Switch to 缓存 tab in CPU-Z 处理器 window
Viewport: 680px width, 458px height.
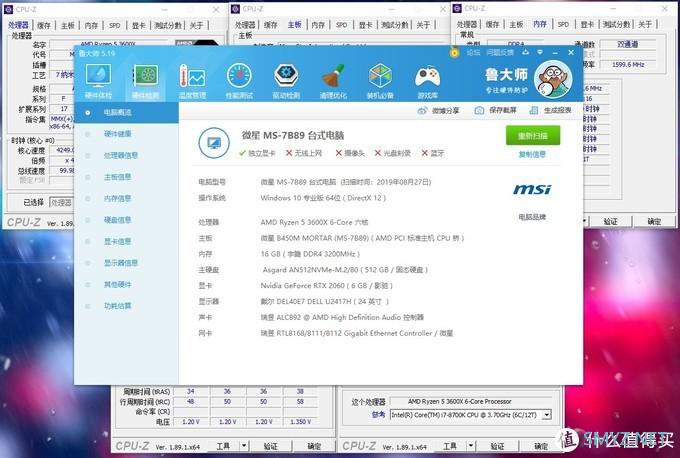[44, 26]
